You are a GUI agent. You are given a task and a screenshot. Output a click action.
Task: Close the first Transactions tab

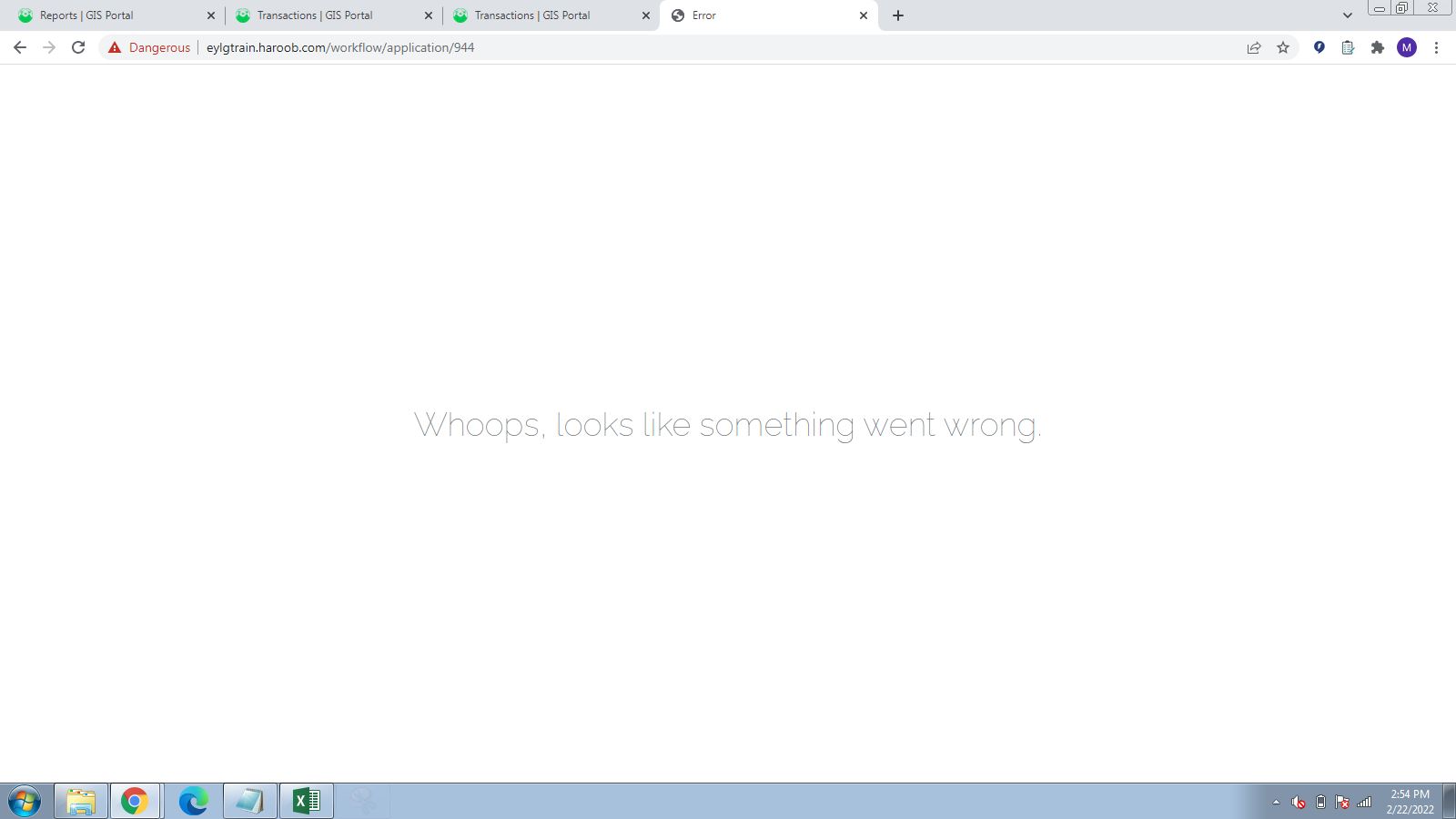pyautogui.click(x=429, y=15)
